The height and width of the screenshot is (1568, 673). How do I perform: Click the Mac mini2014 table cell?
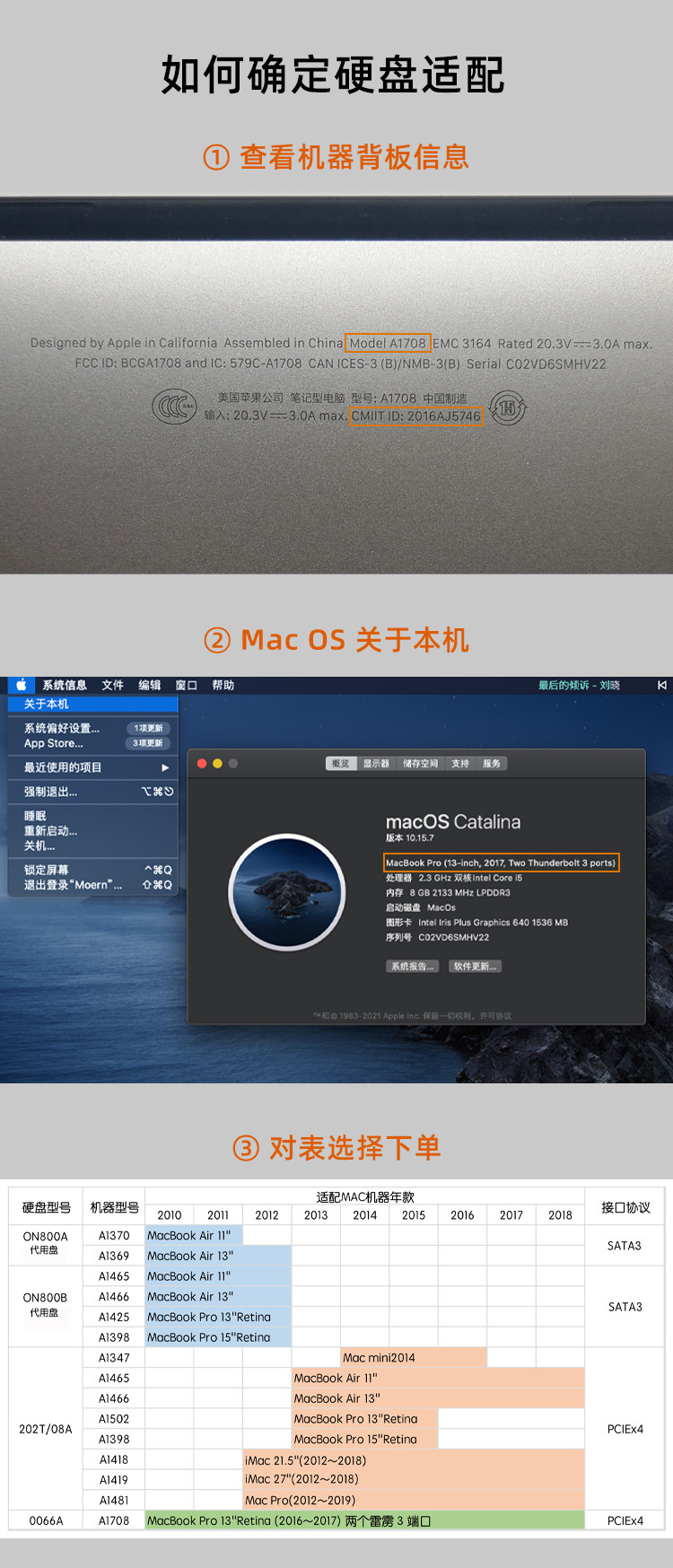(x=414, y=1358)
